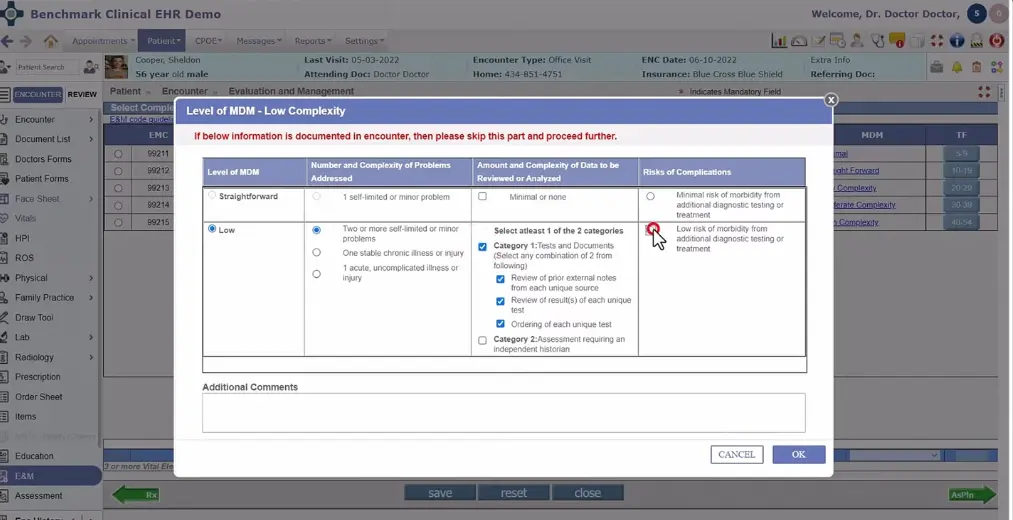
Task: Click the red power logout icon
Action: click(x=997, y=41)
